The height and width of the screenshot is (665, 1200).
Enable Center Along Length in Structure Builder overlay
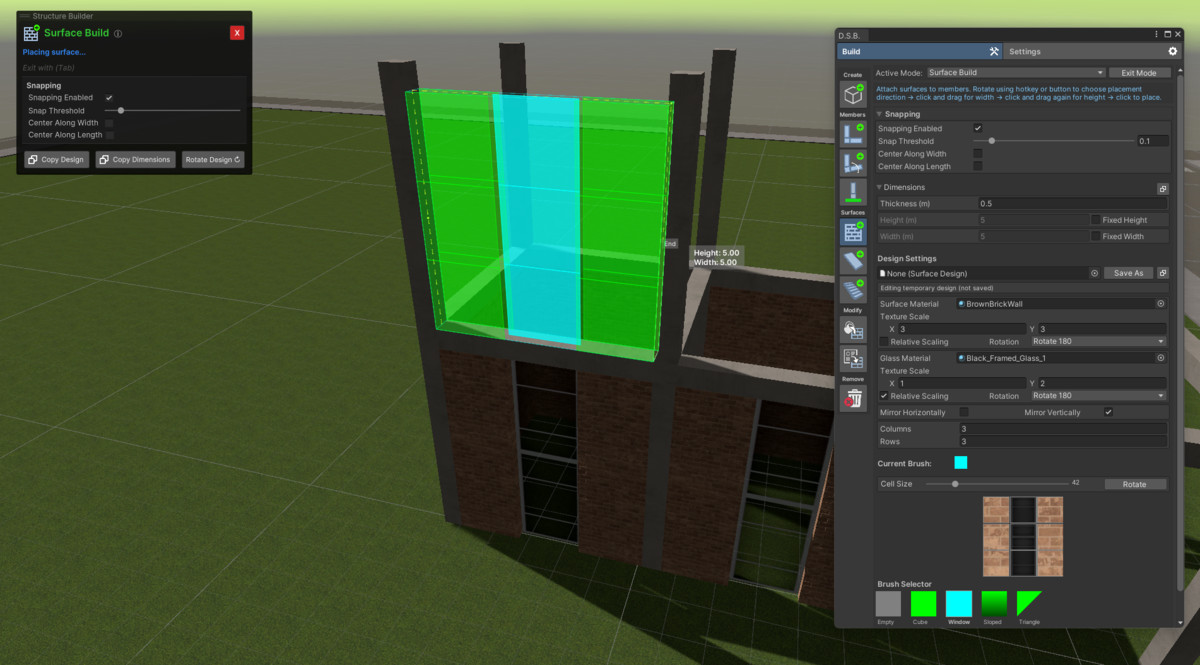(x=109, y=135)
